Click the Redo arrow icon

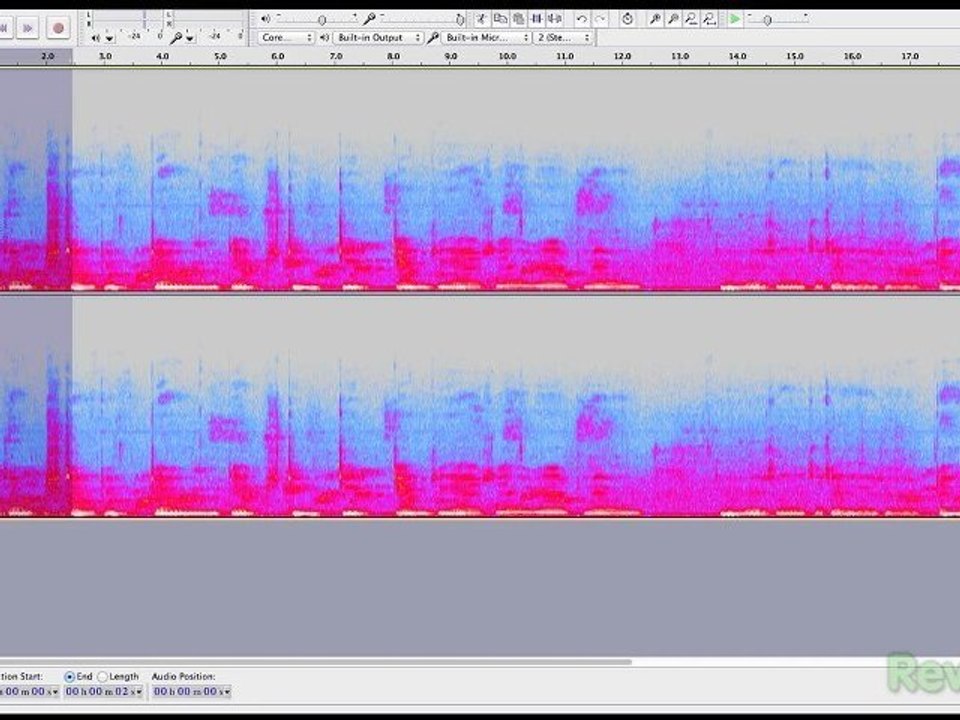601,19
